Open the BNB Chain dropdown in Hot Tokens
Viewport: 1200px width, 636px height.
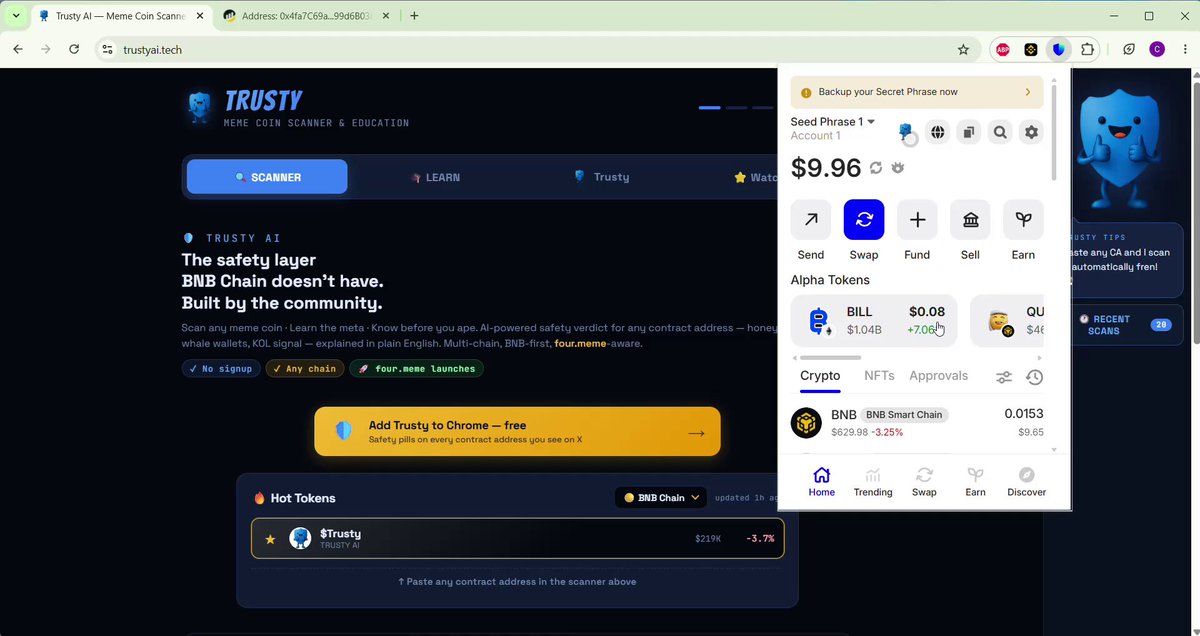(661, 497)
